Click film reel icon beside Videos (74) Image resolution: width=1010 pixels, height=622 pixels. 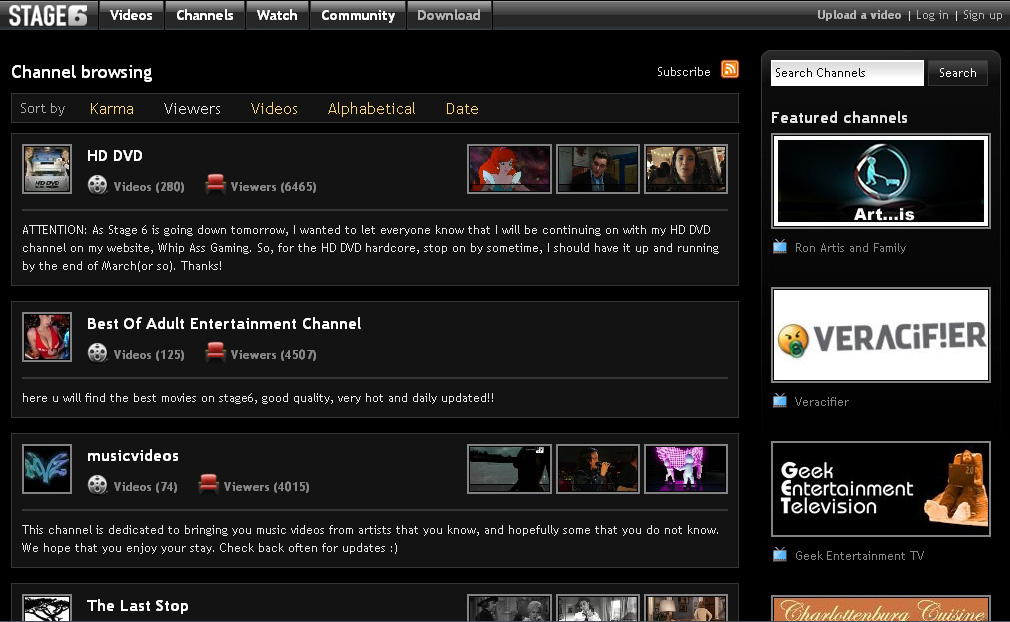pyautogui.click(x=97, y=485)
